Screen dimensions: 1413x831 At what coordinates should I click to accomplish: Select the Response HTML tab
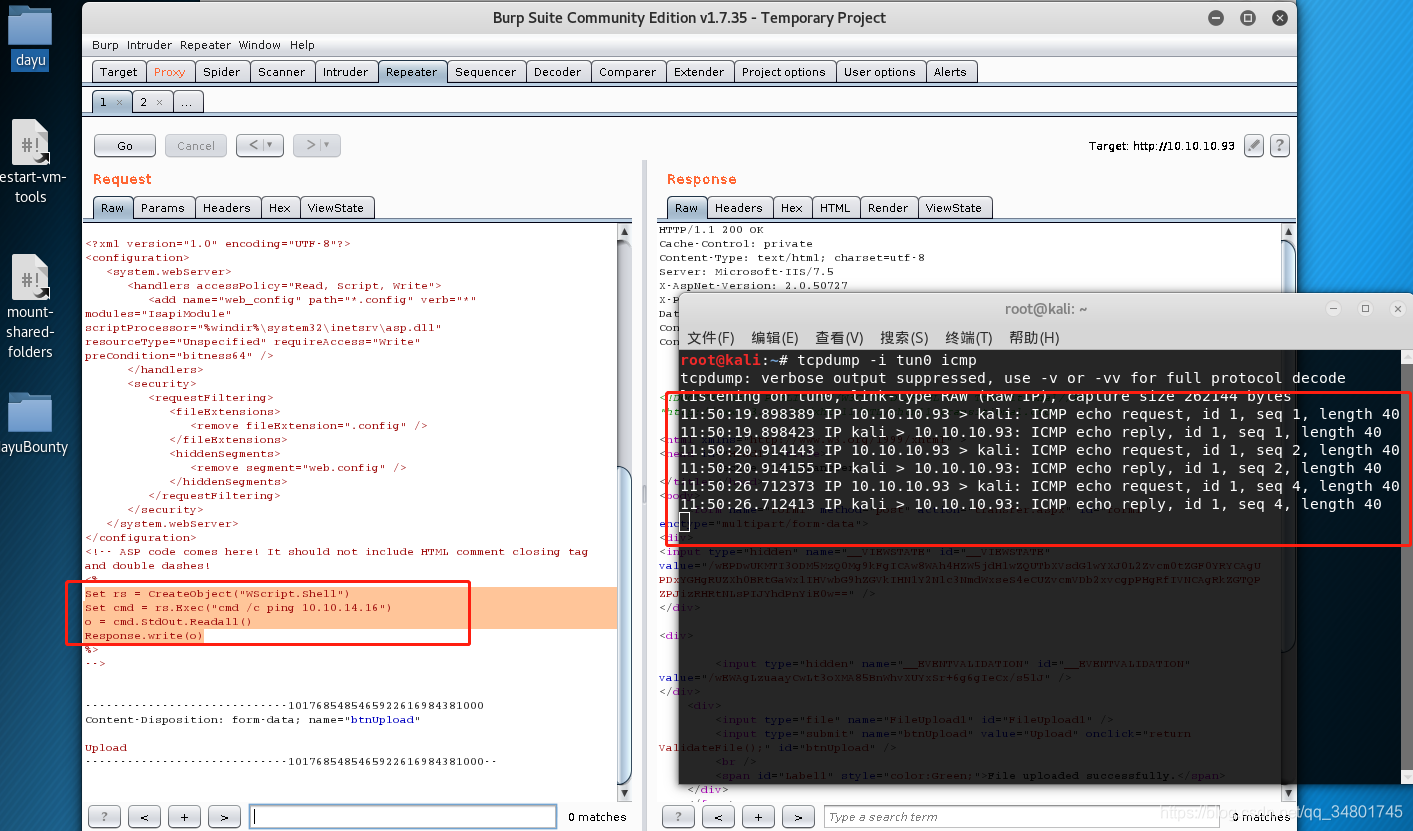[x=835, y=208]
